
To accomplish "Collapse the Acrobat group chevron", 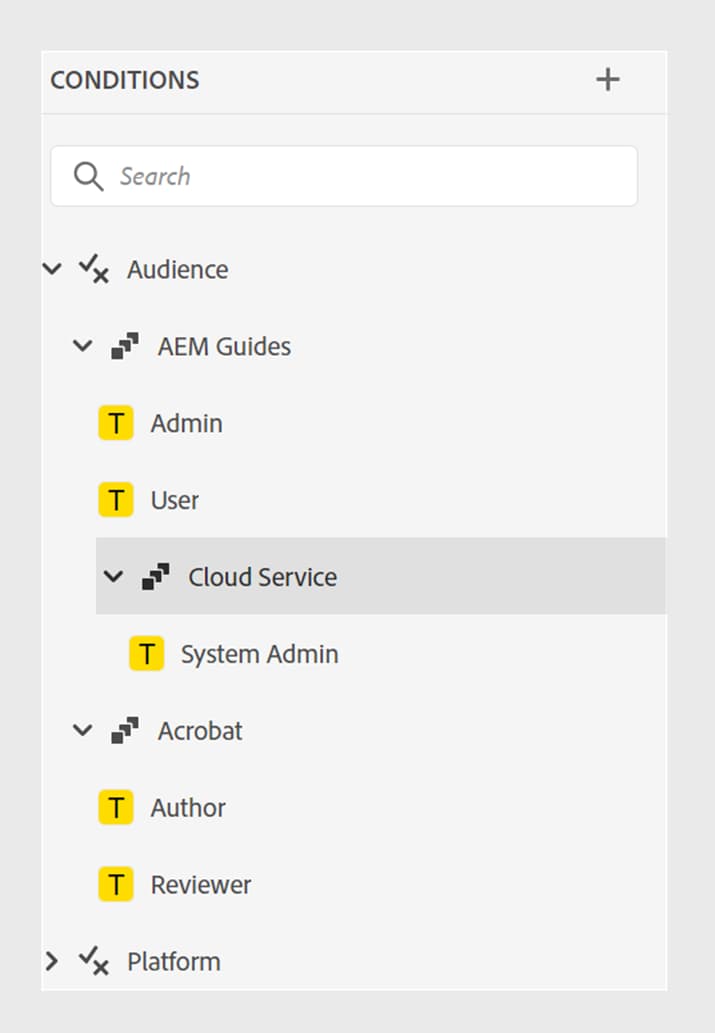I will click(83, 731).
